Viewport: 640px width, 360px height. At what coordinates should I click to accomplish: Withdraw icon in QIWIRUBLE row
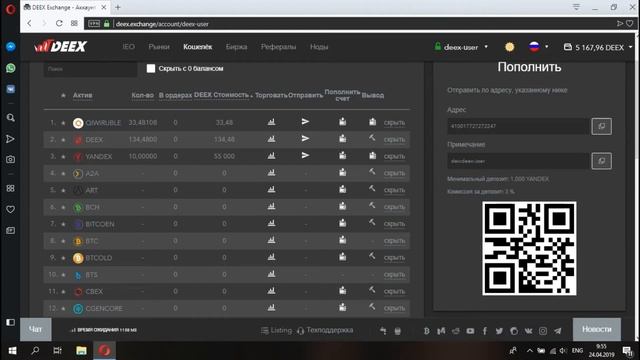(372, 122)
